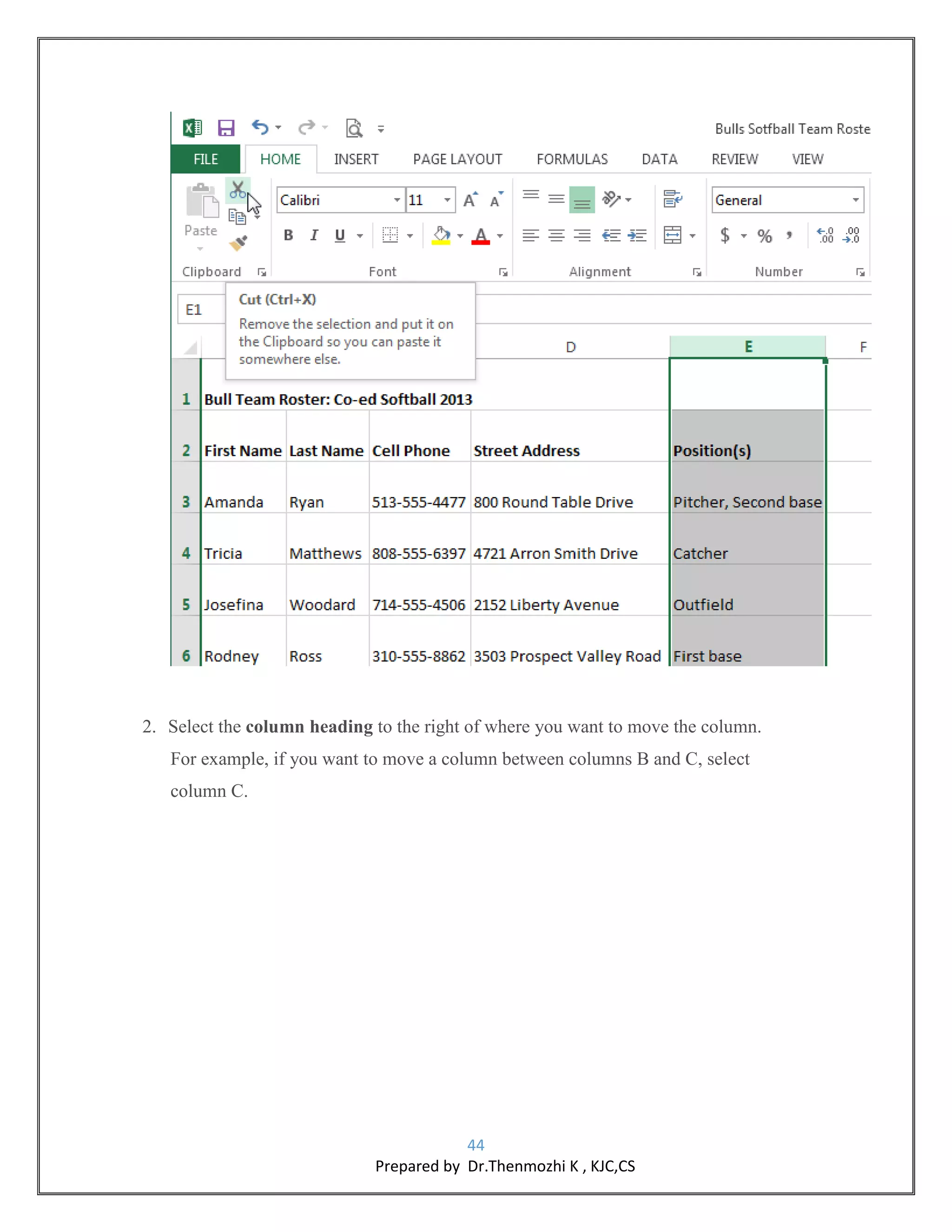Image resolution: width=952 pixels, height=1232 pixels.
Task: Click the Format Painter brush icon
Action: click(x=238, y=243)
